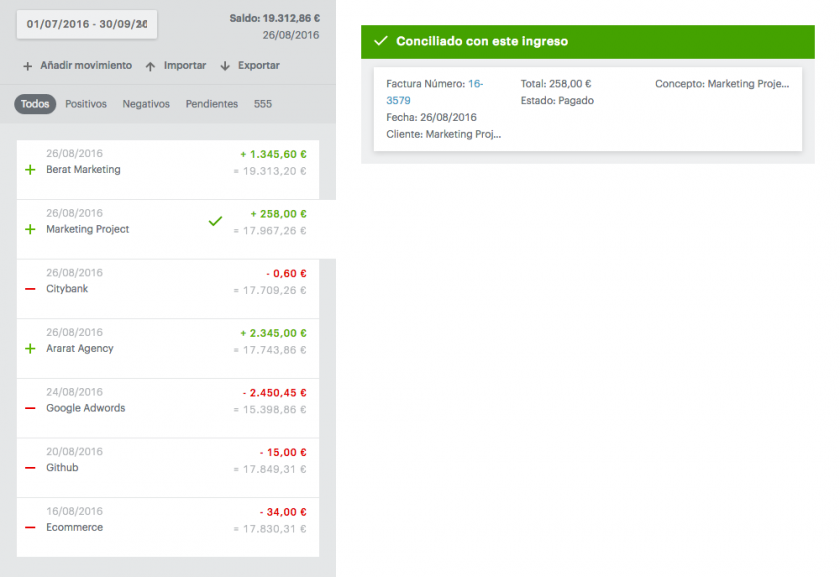Select the 555 filter tab
Image resolution: width=840 pixels, height=577 pixels.
click(261, 104)
